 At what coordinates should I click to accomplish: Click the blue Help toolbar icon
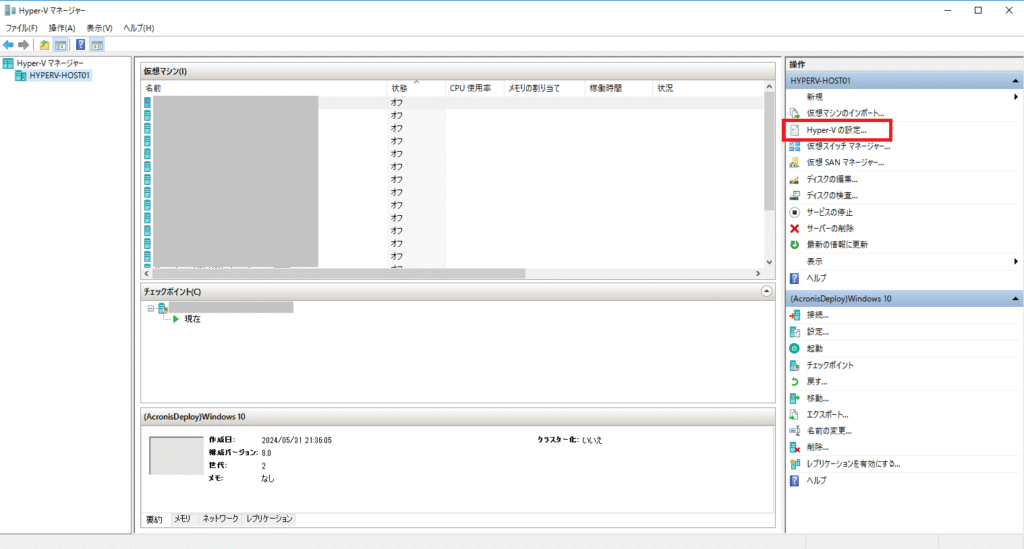80,45
